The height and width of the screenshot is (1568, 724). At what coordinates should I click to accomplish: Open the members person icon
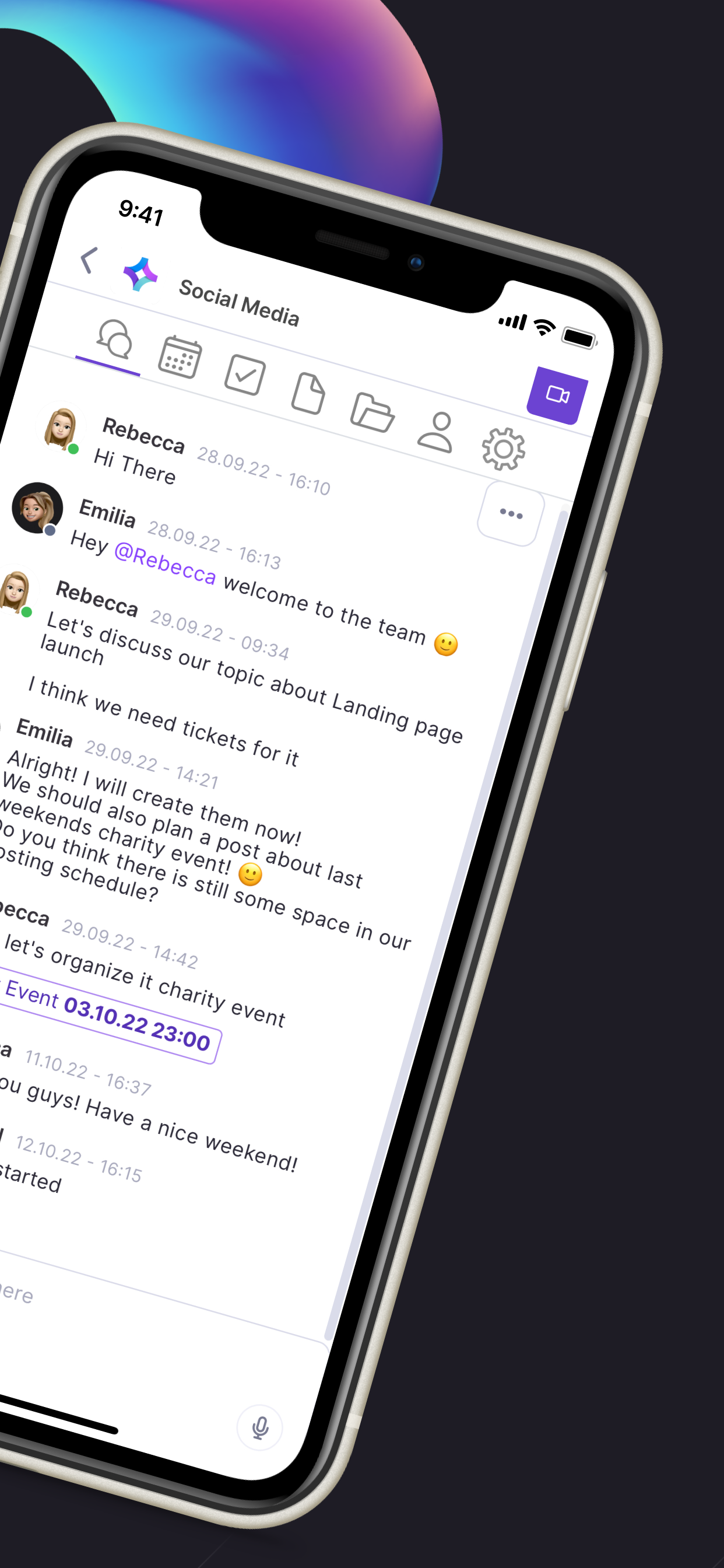pos(436,432)
